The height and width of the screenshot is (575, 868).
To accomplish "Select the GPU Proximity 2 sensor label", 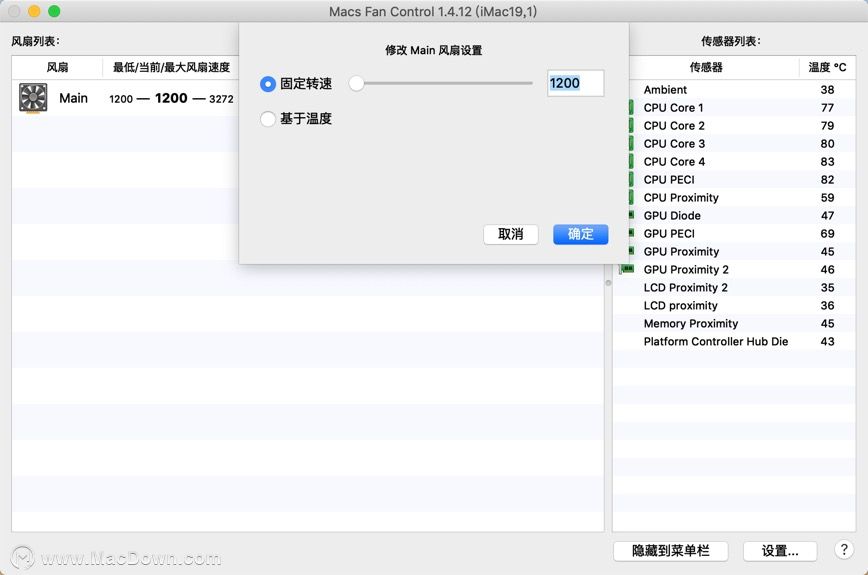I will point(686,270).
